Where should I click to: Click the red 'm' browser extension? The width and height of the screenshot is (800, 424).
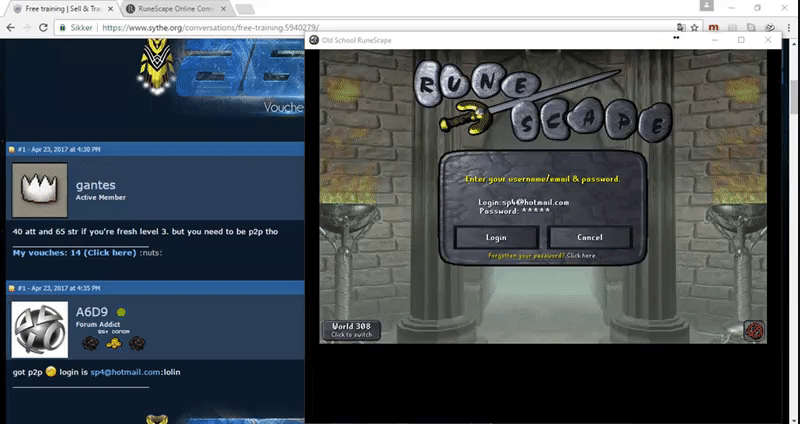point(714,28)
